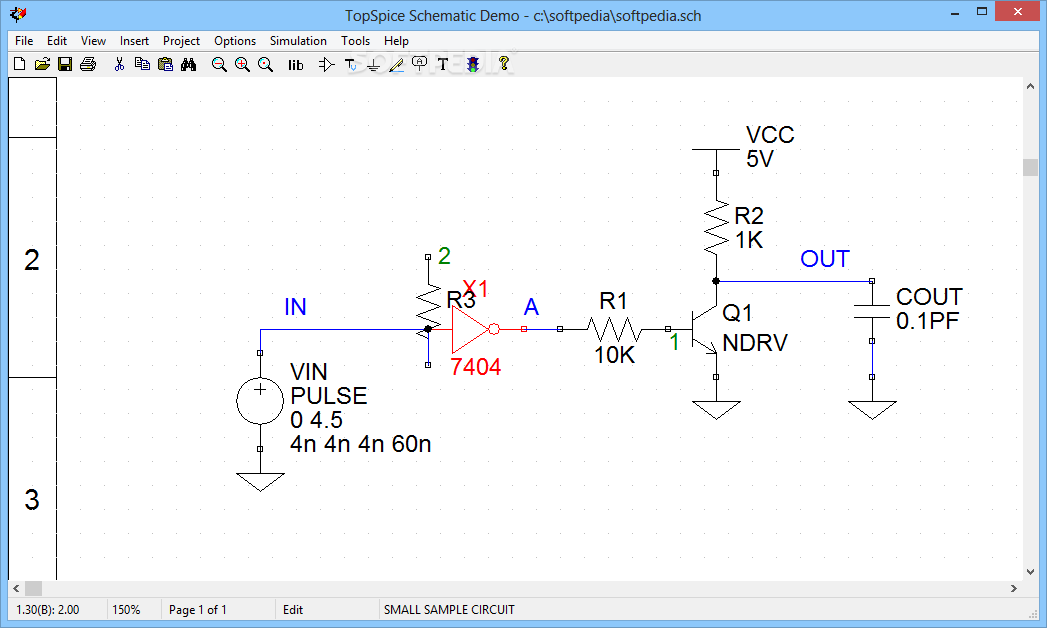Click the horizontal scrollbar thumb
This screenshot has width=1047, height=628.
(x=33, y=589)
